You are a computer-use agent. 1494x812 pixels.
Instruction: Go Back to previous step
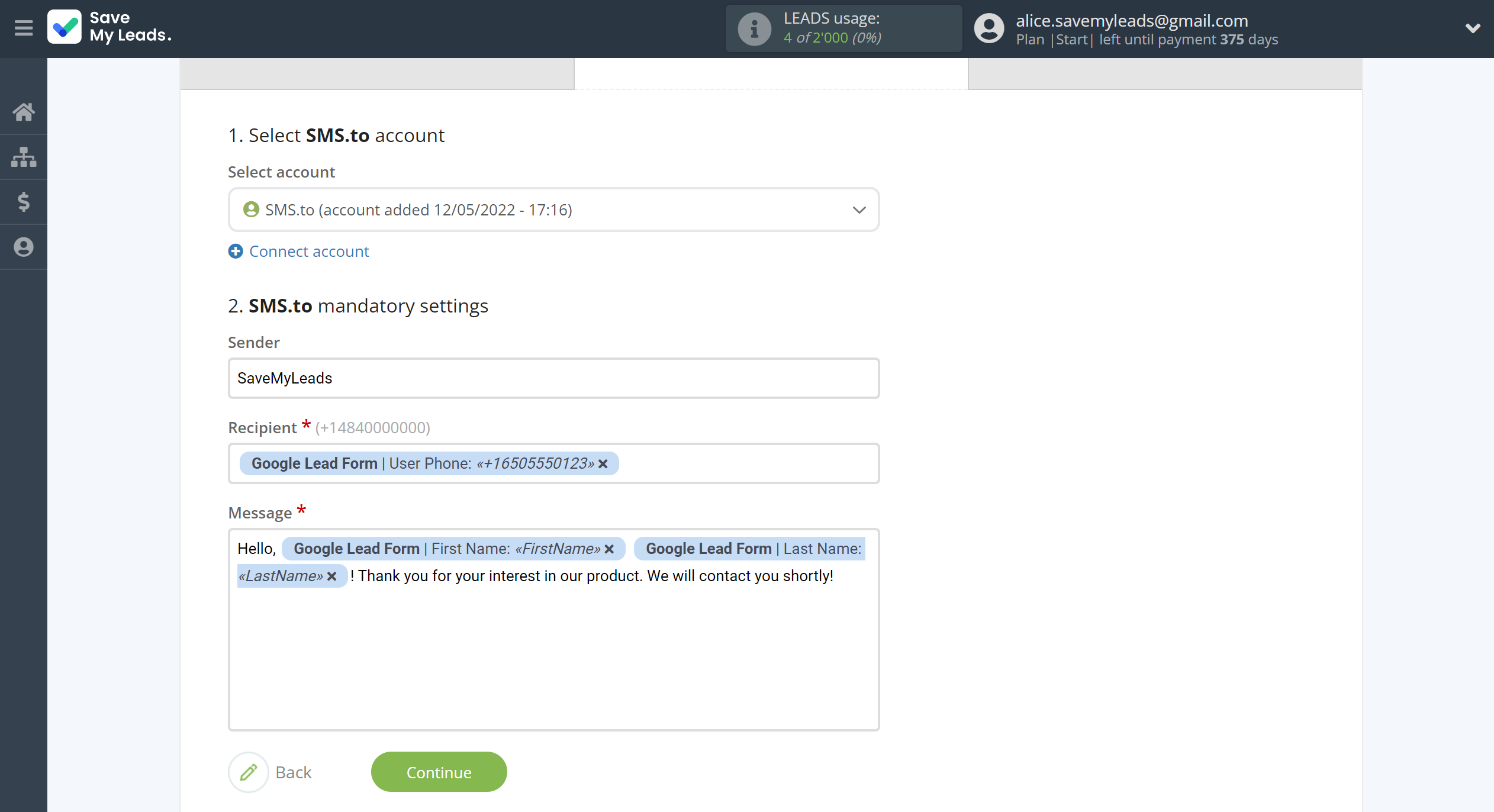point(294,772)
